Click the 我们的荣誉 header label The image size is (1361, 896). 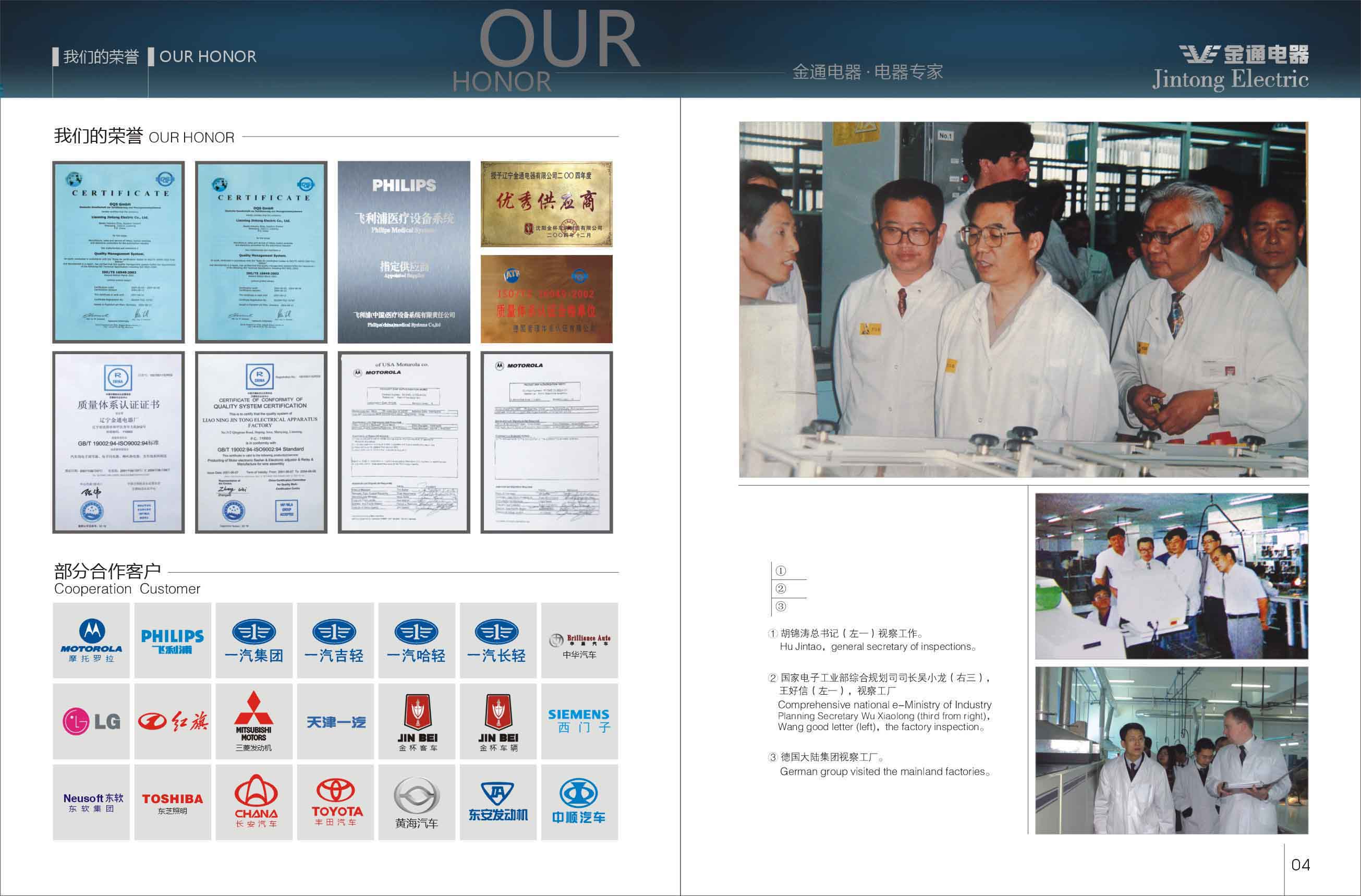click(x=101, y=57)
